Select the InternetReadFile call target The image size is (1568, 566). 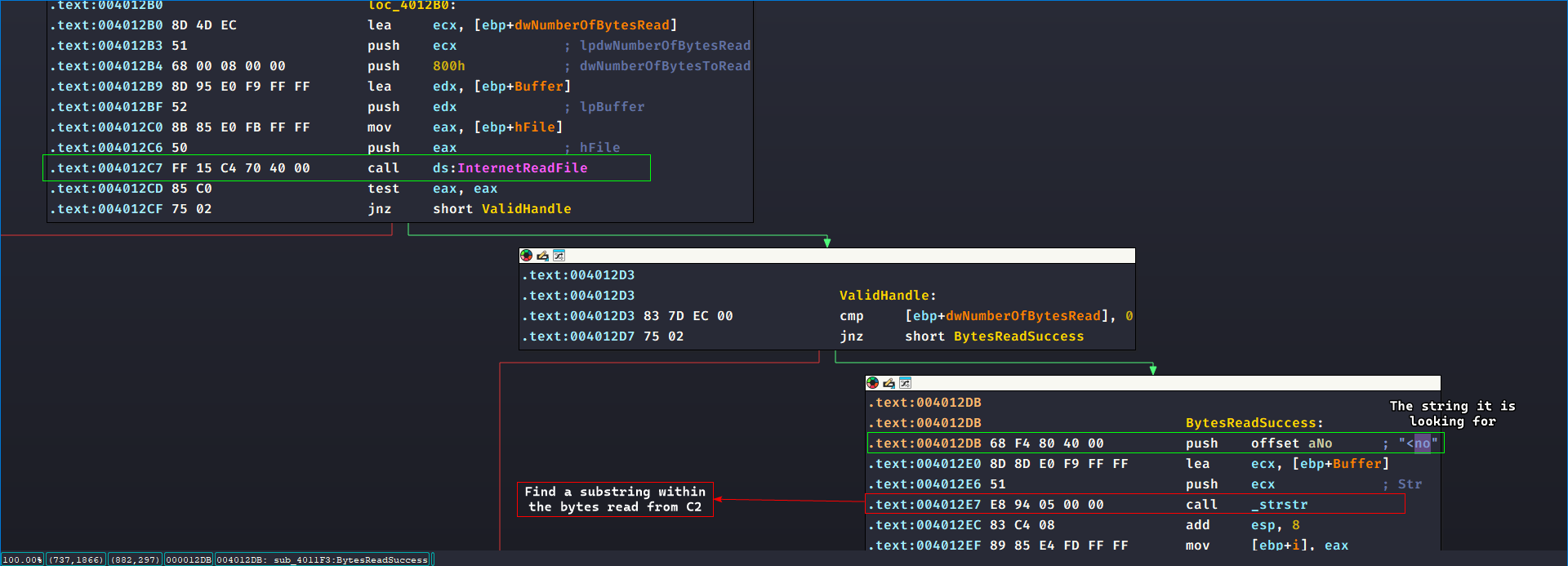pos(521,168)
